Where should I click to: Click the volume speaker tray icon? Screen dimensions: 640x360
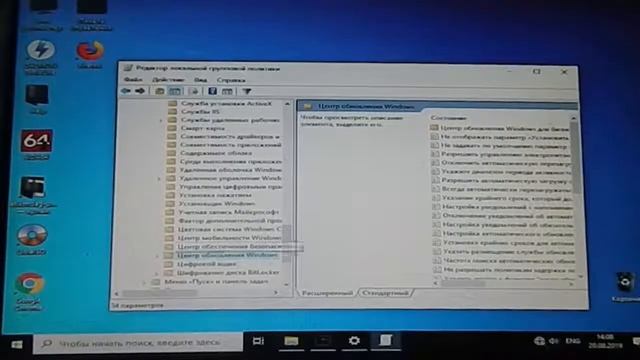click(x=554, y=341)
